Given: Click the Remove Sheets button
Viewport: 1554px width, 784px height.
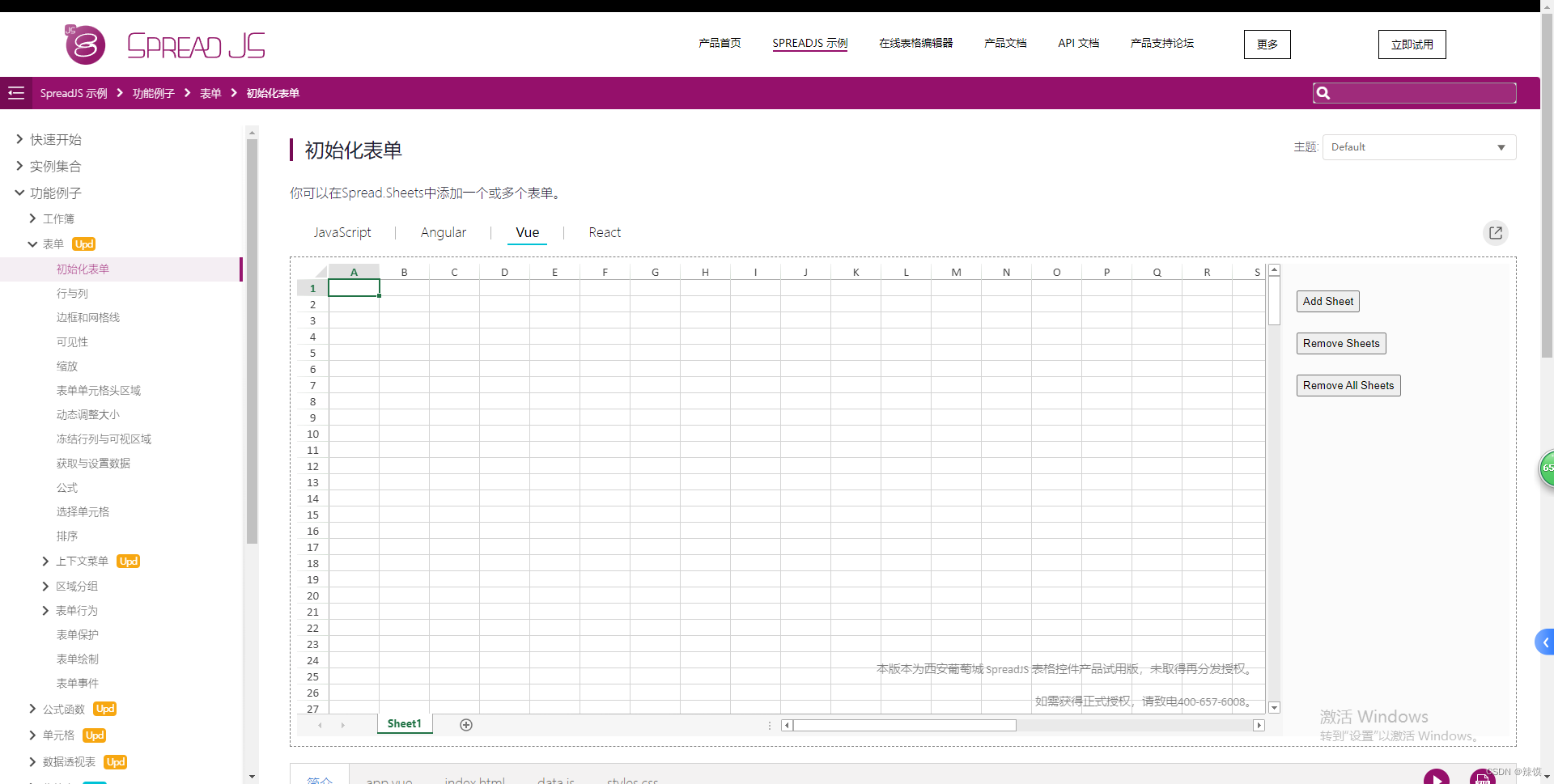Looking at the screenshot, I should (x=1341, y=344).
